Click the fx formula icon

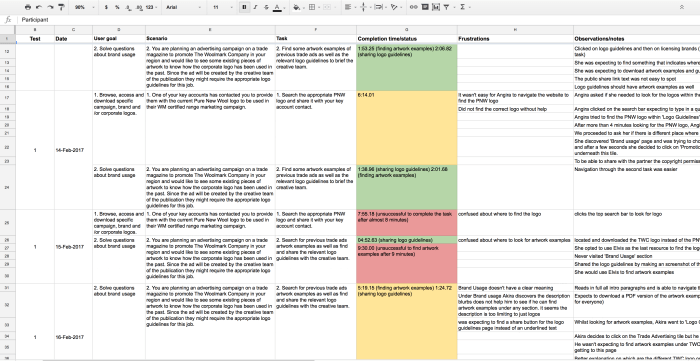pyautogui.click(x=8, y=20)
